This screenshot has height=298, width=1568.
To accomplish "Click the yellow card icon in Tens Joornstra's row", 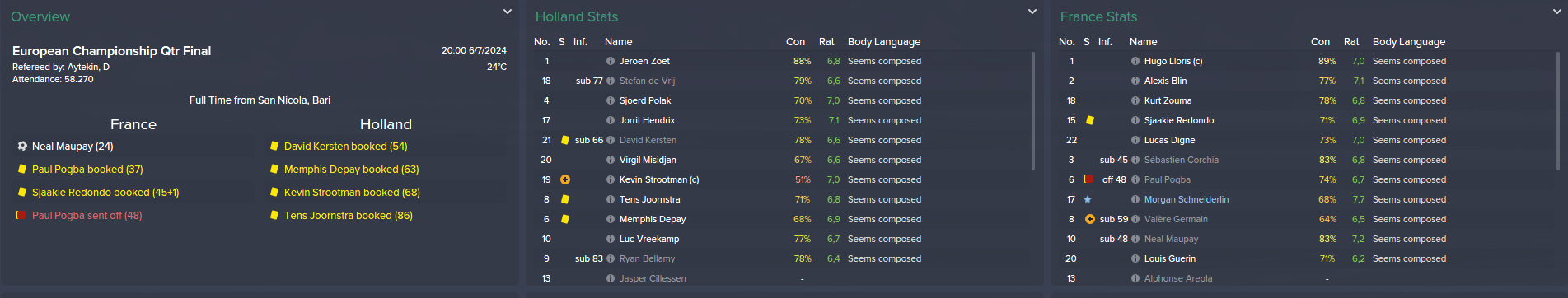I will click(565, 199).
